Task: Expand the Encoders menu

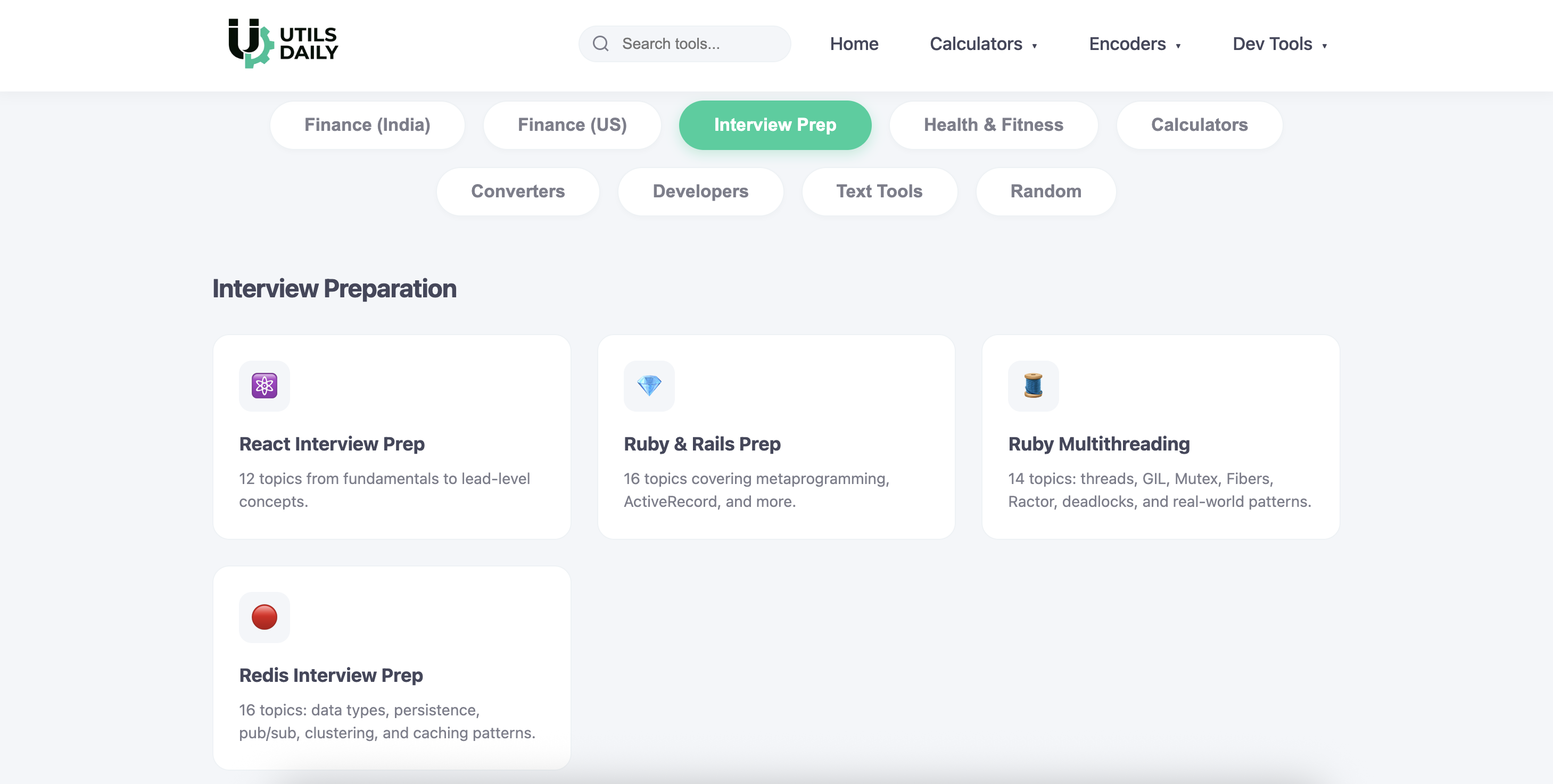Action: [x=1135, y=44]
